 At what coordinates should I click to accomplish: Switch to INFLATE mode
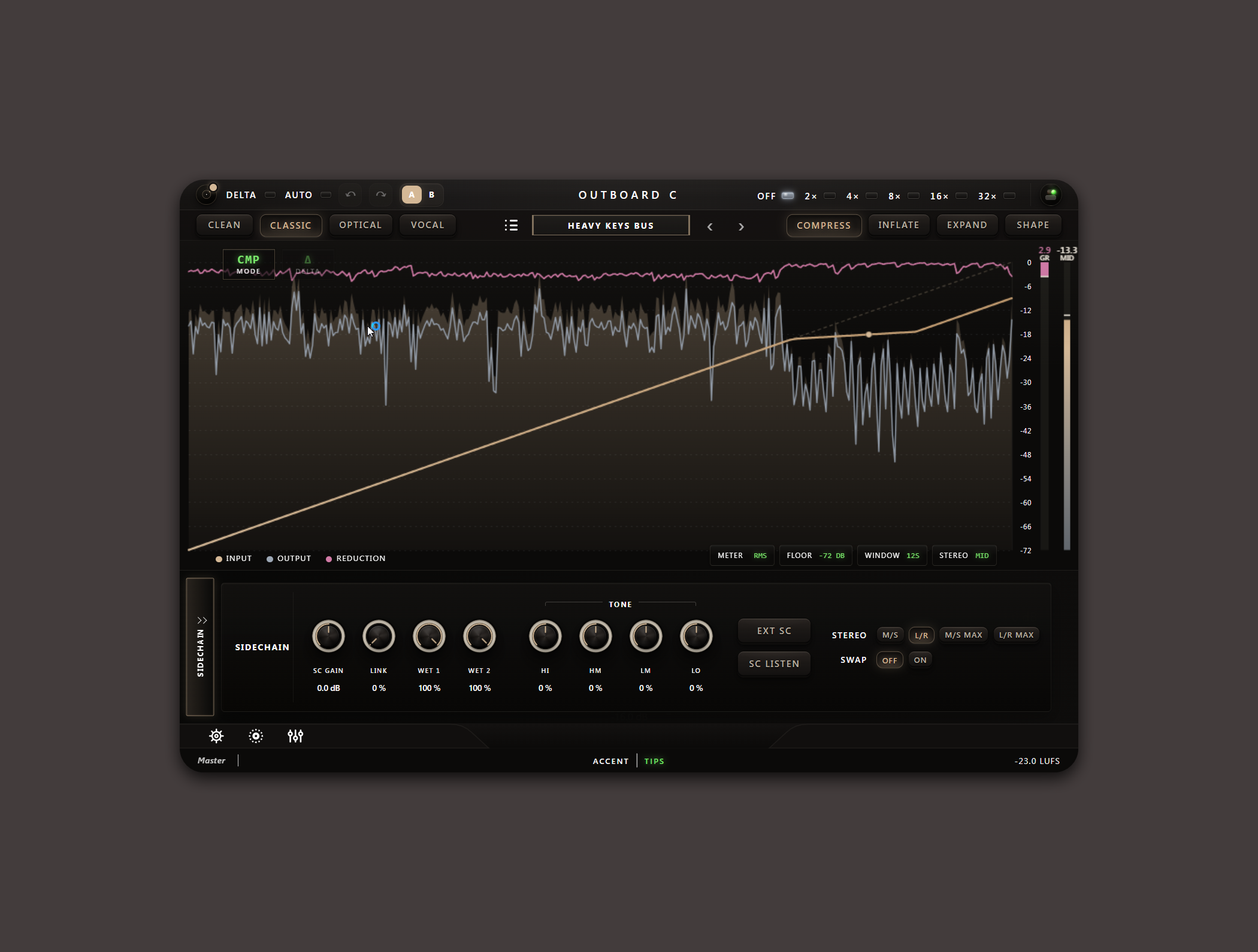[x=899, y=225]
